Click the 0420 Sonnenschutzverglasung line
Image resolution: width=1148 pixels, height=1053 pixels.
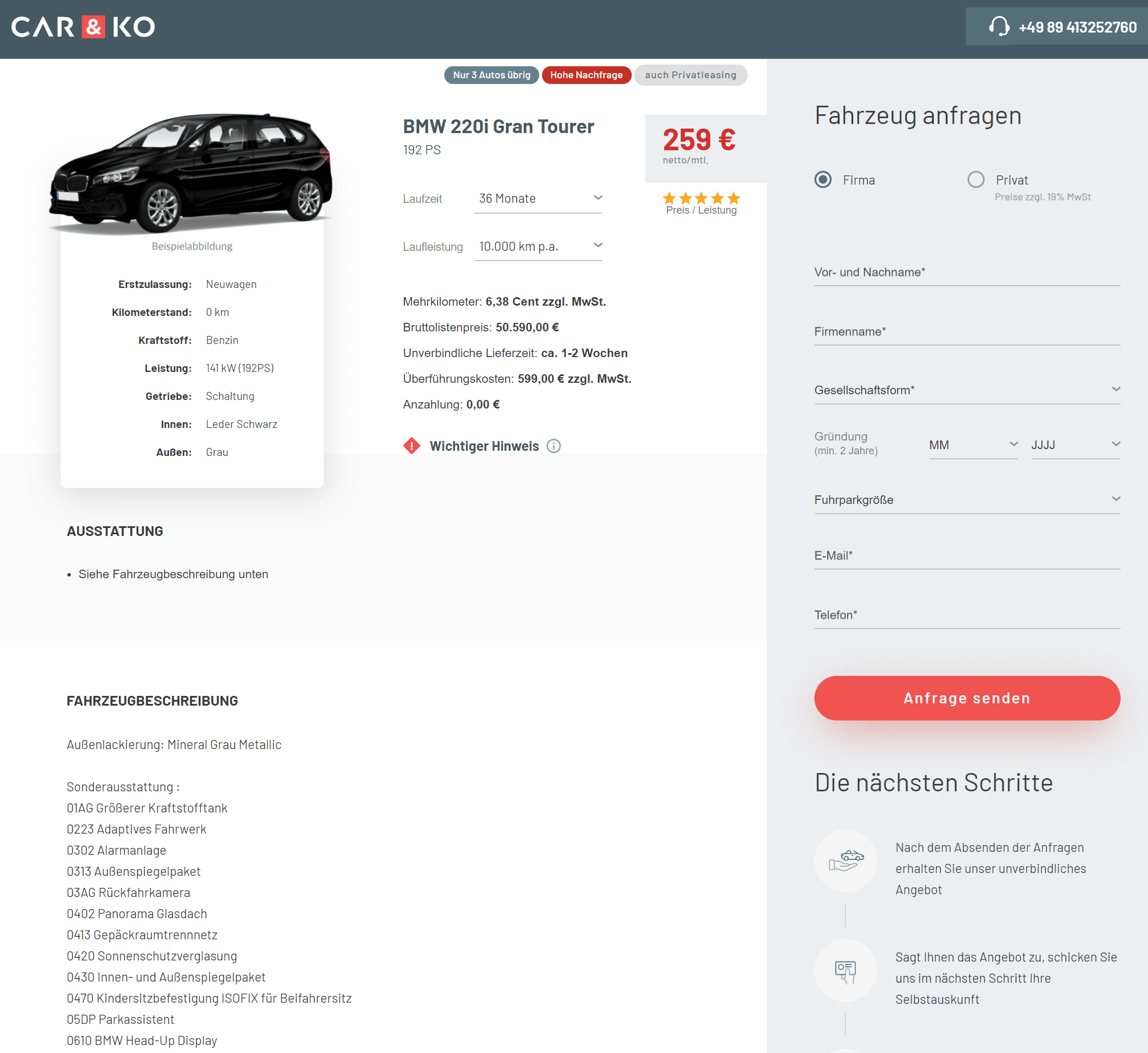coord(152,956)
